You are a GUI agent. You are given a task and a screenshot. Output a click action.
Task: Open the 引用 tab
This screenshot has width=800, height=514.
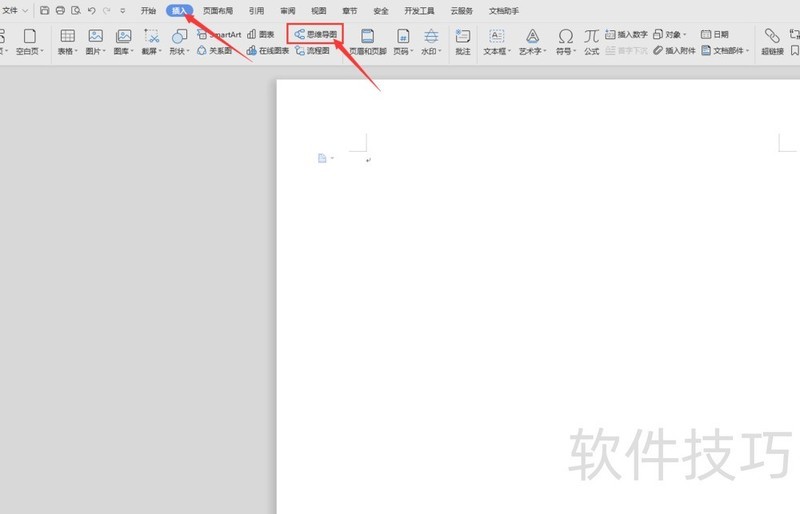click(256, 11)
